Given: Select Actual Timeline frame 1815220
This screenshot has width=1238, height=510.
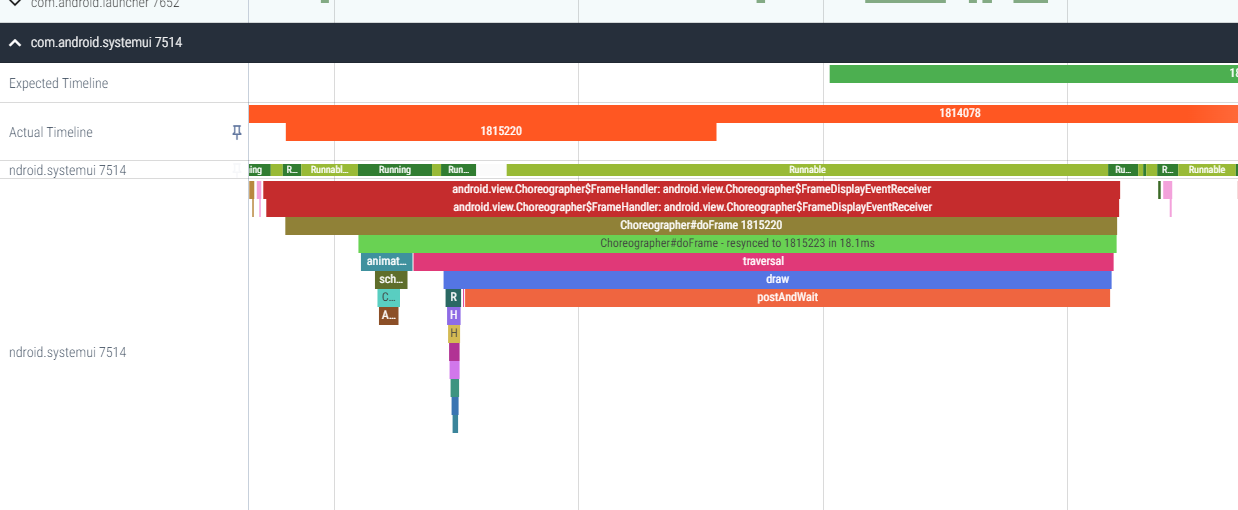Looking at the screenshot, I should (501, 131).
